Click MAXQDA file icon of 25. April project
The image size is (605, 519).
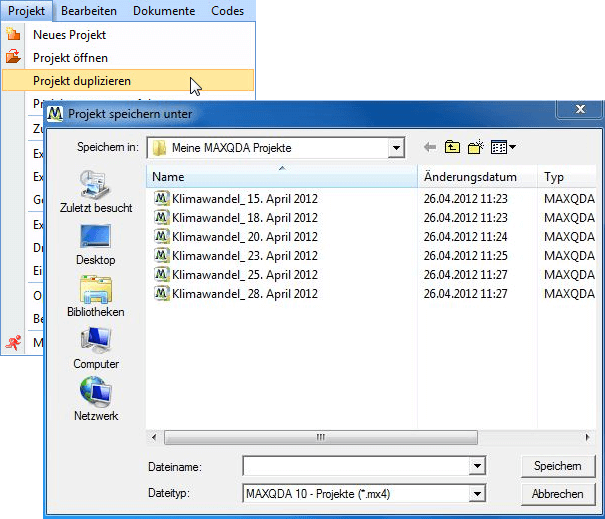coord(162,274)
